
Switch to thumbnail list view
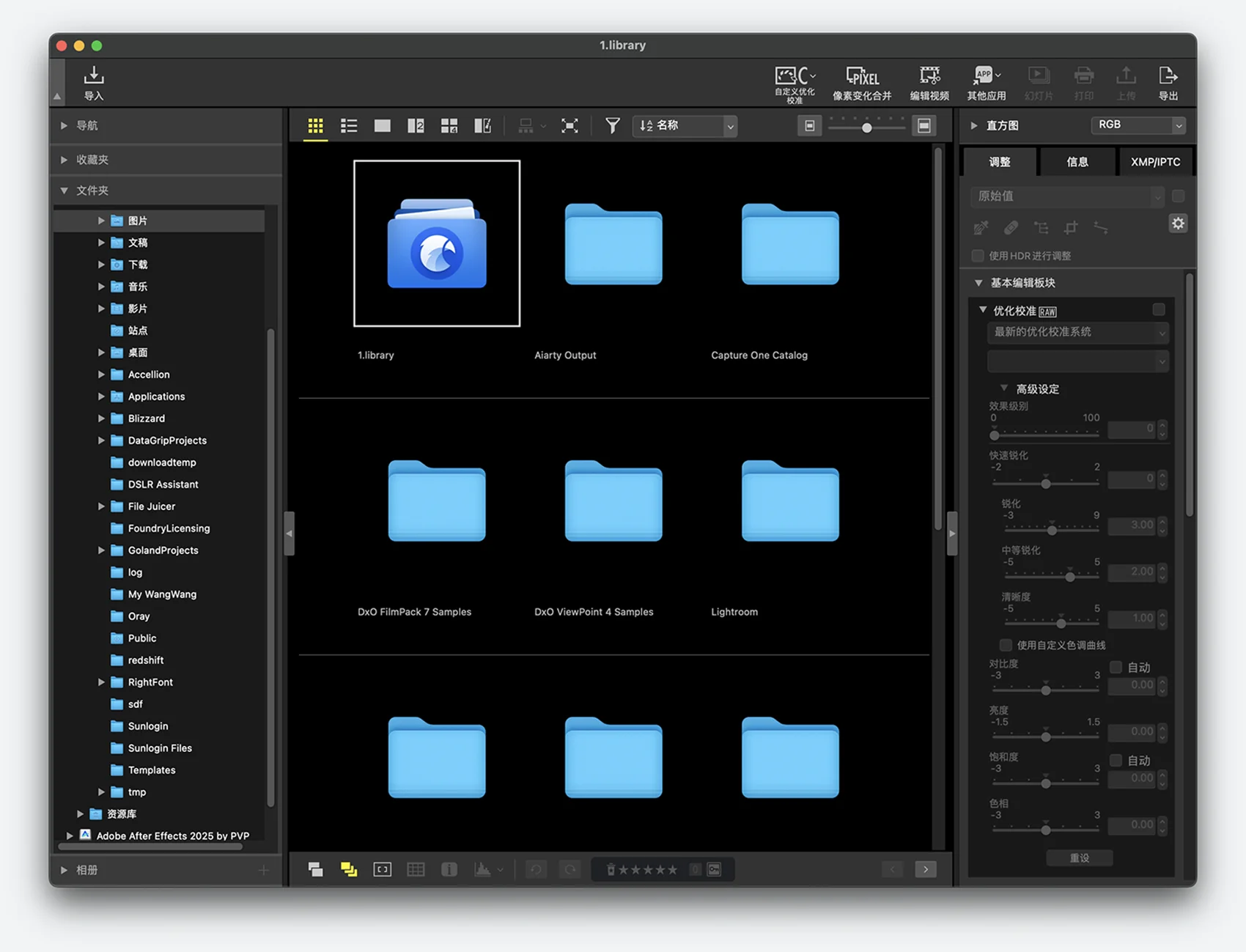click(x=349, y=126)
